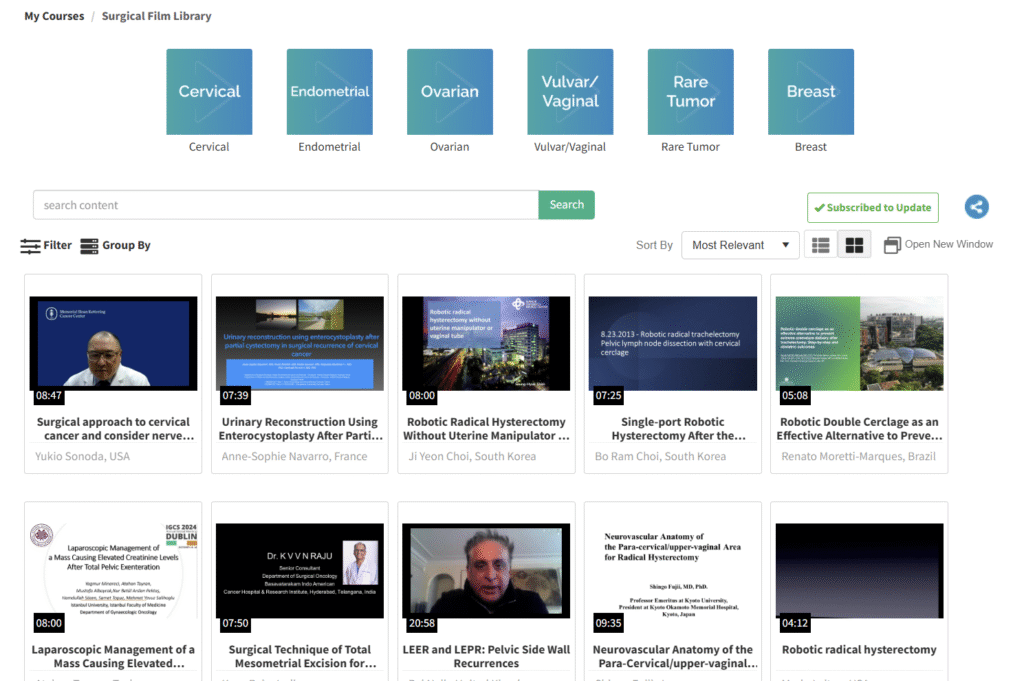Open the Cervical category tile
The height and width of the screenshot is (681, 1024).
point(209,92)
